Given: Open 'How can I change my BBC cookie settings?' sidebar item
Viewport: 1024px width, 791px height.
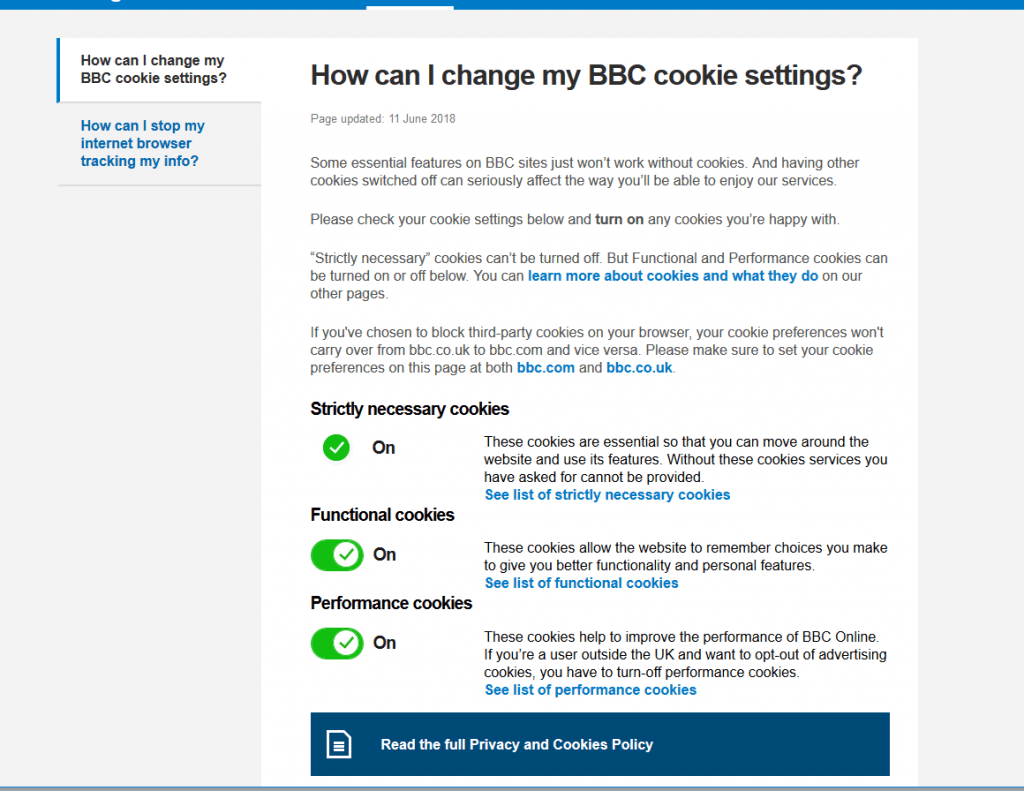Looking at the screenshot, I should tap(153, 69).
